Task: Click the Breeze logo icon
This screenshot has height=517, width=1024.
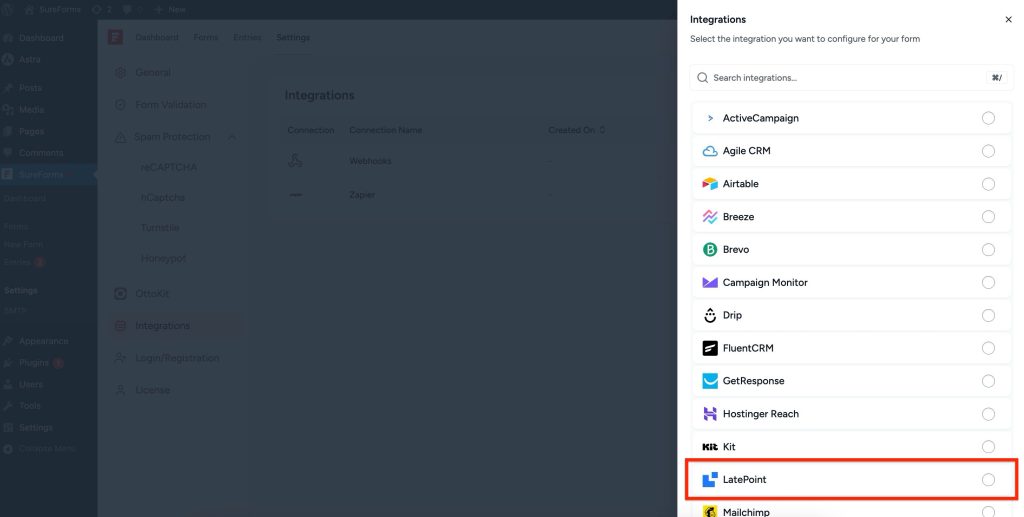Action: 710,217
